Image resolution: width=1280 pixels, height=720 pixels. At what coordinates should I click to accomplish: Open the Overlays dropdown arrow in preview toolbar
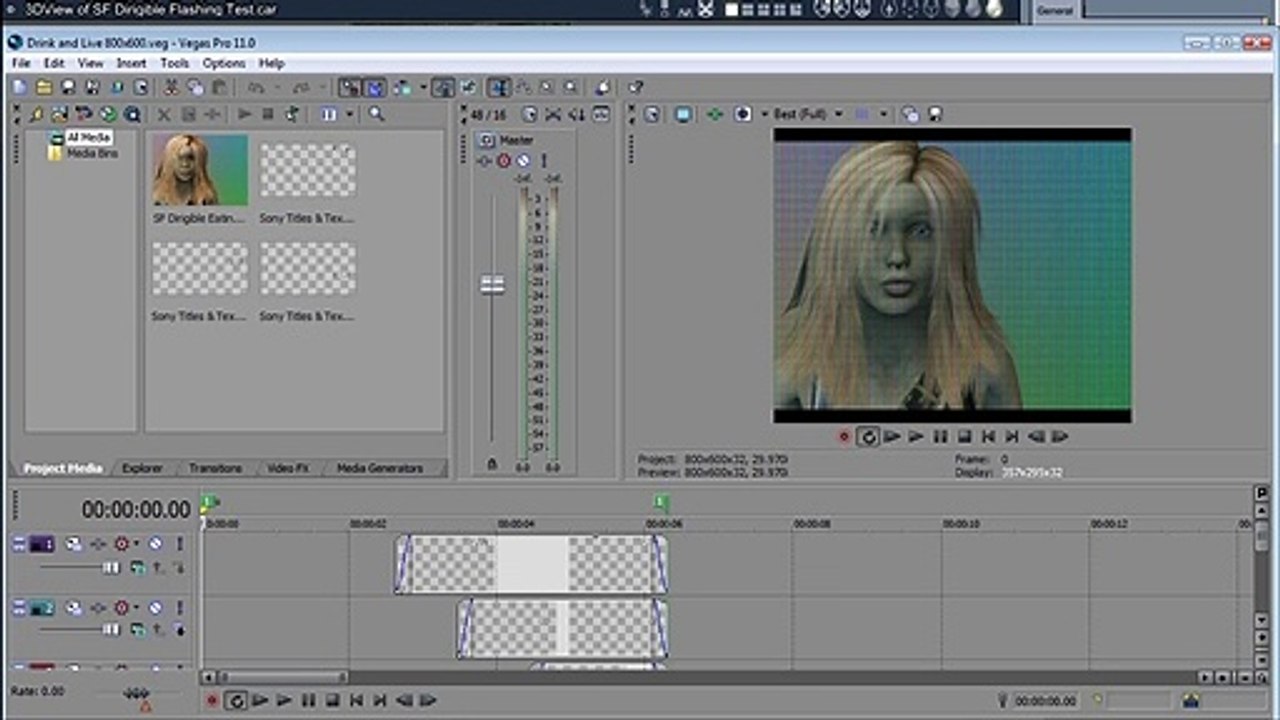[x=884, y=114]
